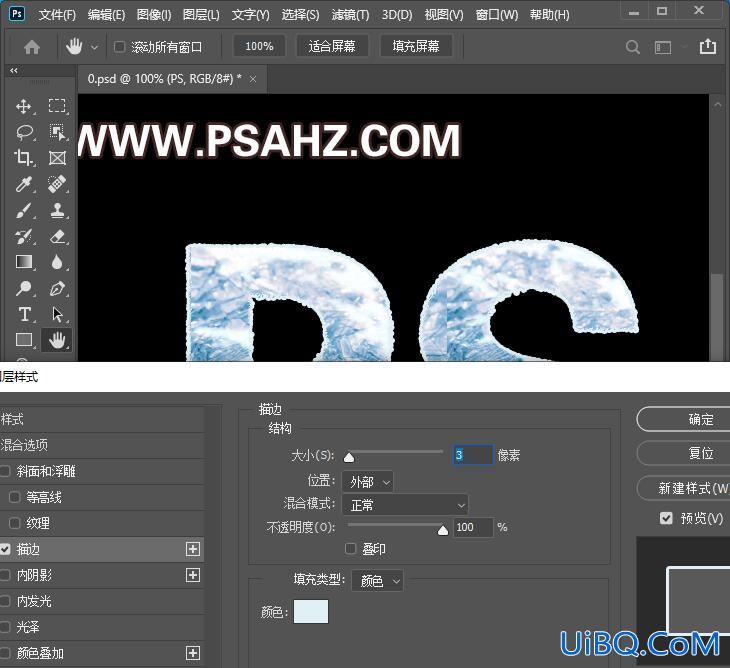Collapse the toolbox double-arrow
Image resolution: width=730 pixels, height=668 pixels.
click(x=14, y=71)
